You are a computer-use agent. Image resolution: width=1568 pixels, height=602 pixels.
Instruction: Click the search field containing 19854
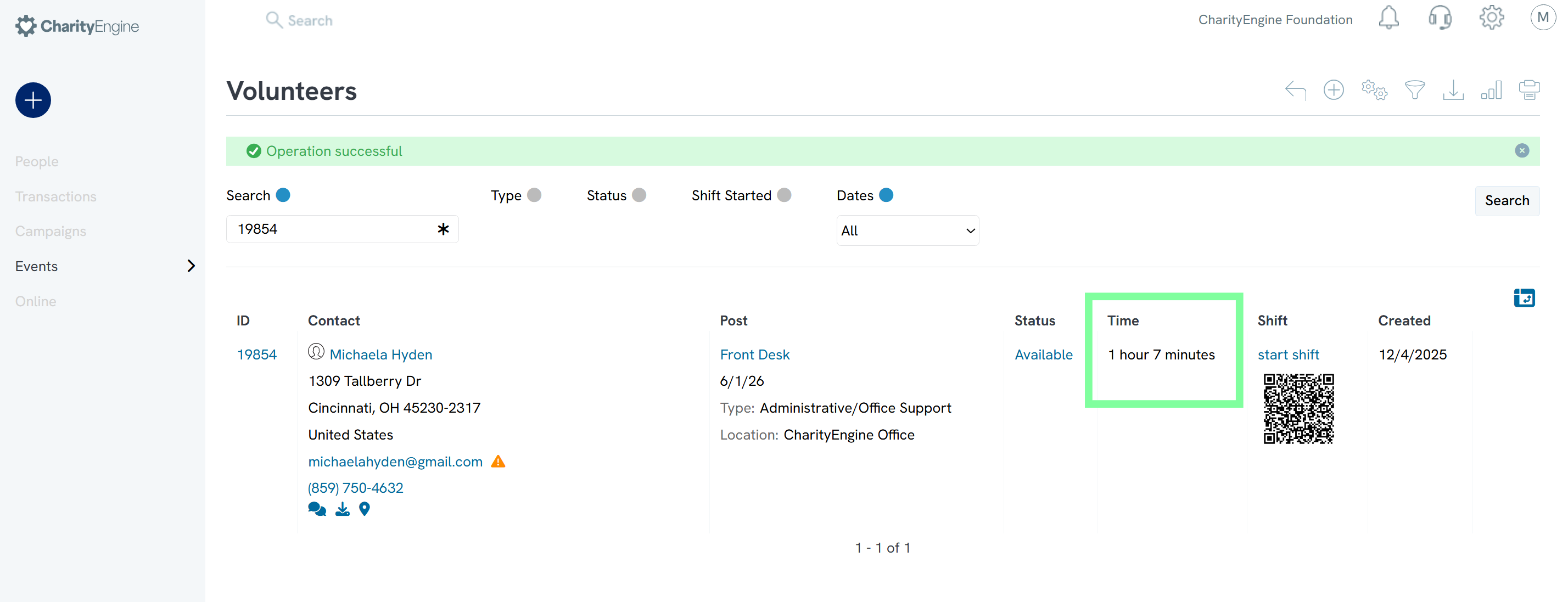(332, 229)
